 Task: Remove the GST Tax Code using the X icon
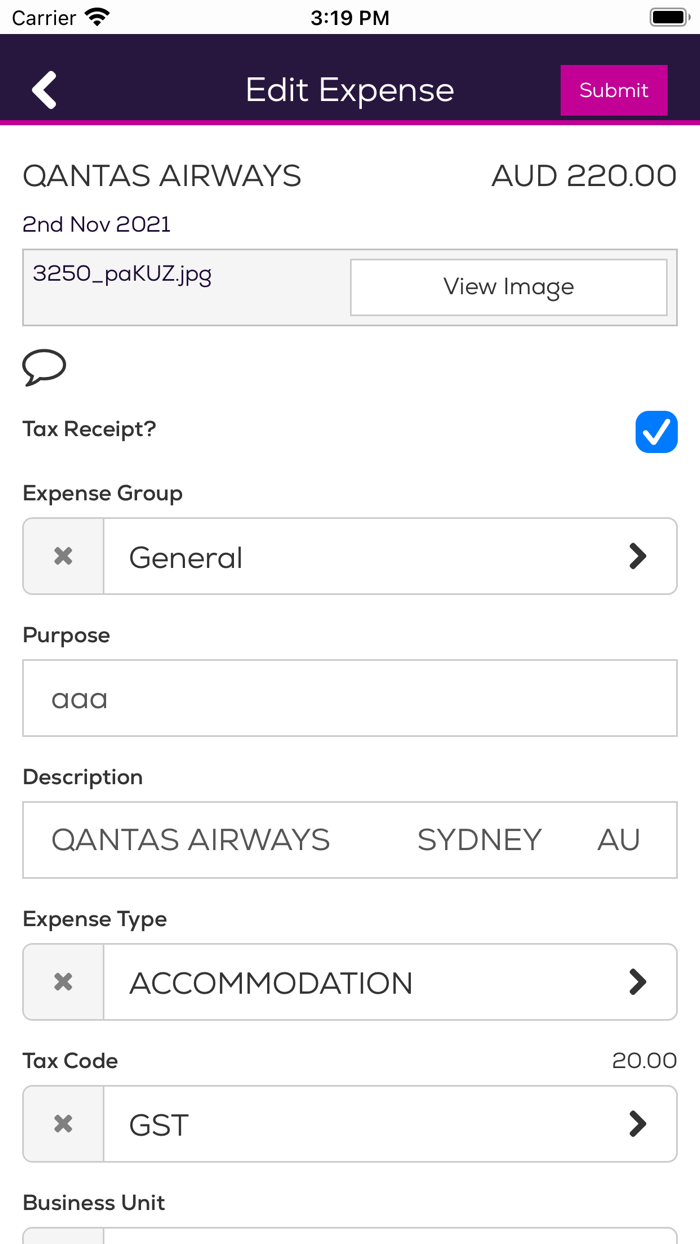[x=62, y=1124]
